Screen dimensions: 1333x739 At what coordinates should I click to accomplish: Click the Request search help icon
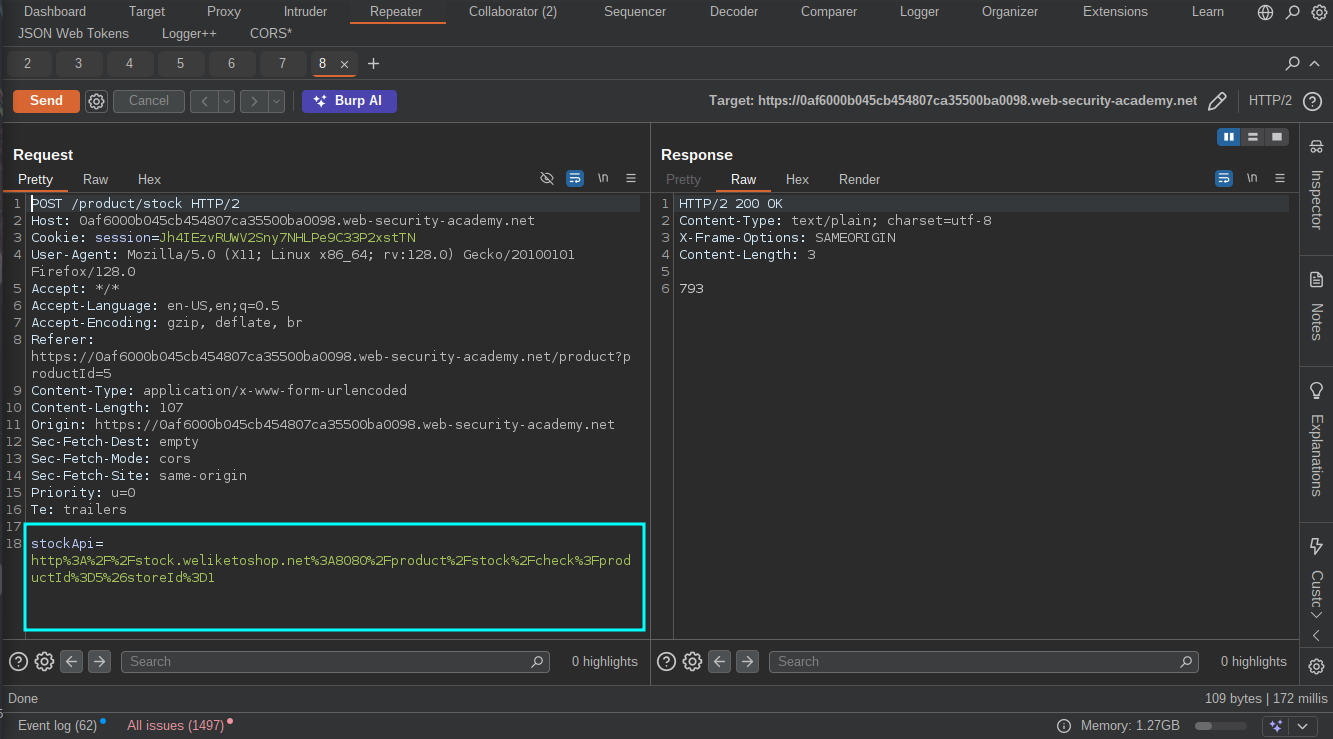(x=18, y=661)
